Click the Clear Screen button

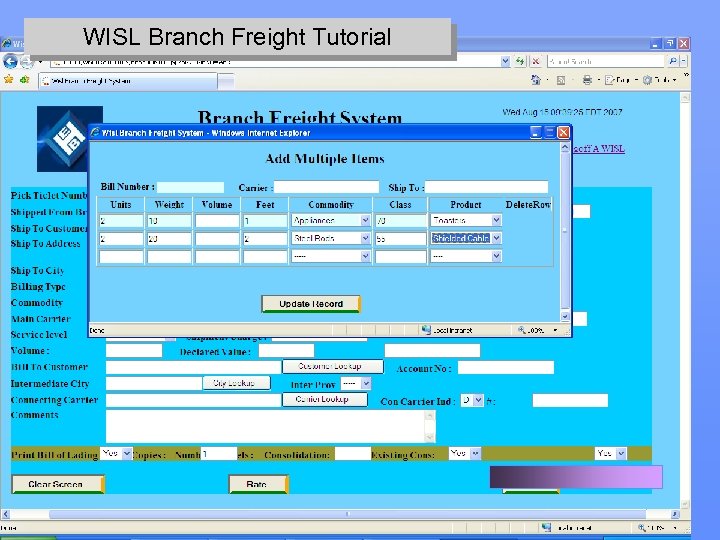click(58, 484)
